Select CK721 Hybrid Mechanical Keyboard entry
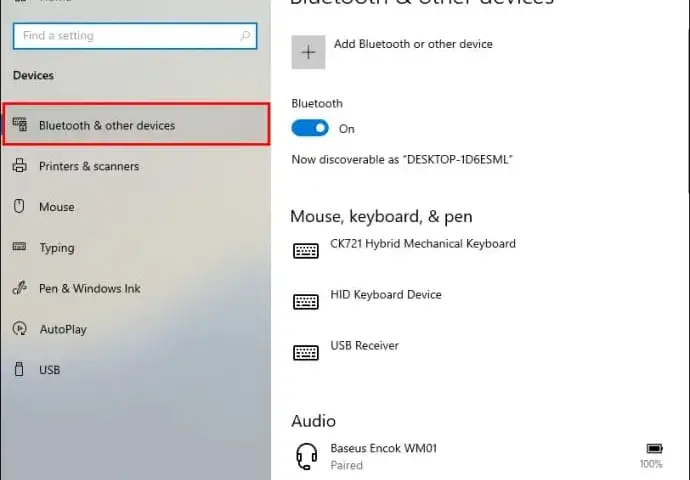 tap(423, 244)
